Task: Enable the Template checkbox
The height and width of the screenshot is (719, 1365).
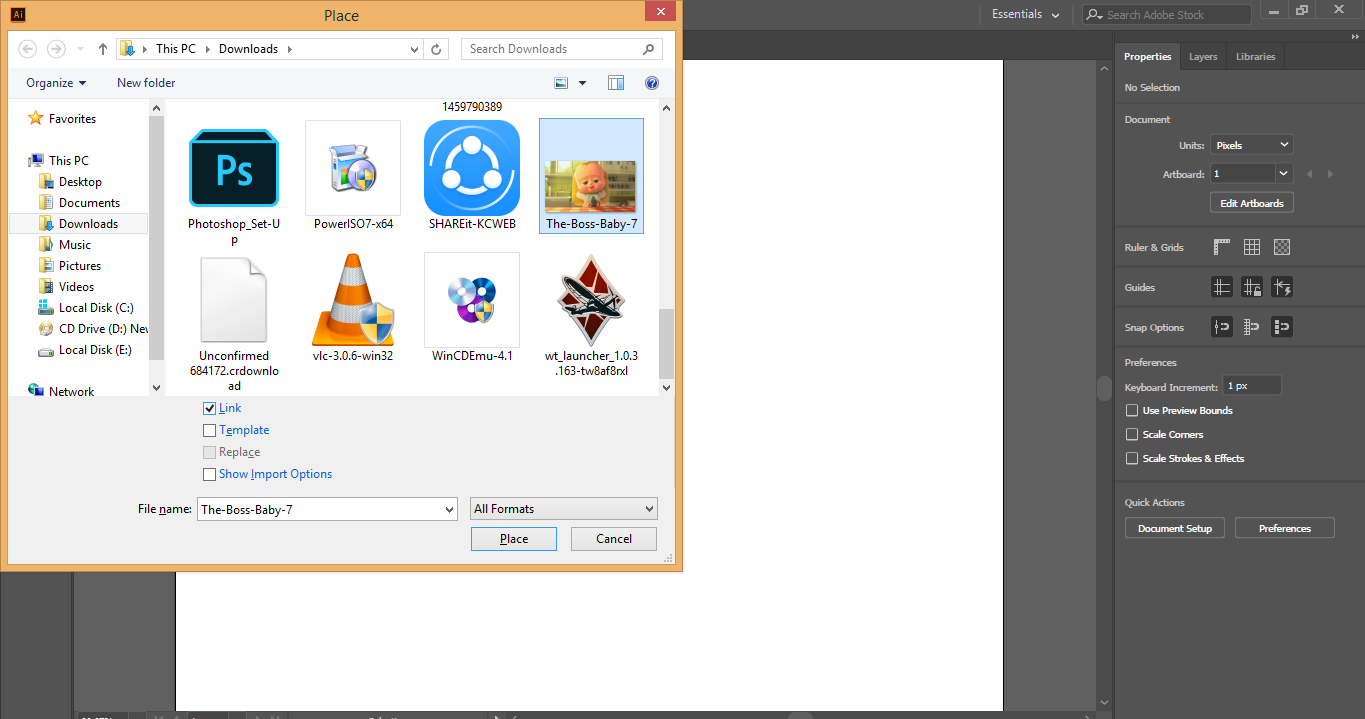Action: [210, 430]
